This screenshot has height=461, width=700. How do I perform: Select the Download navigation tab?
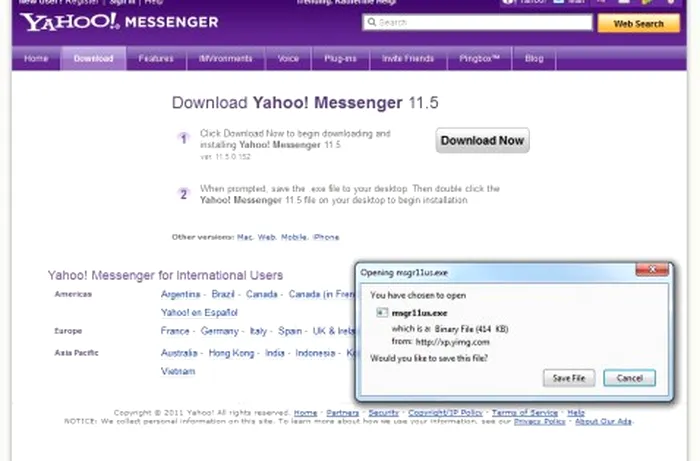click(93, 58)
